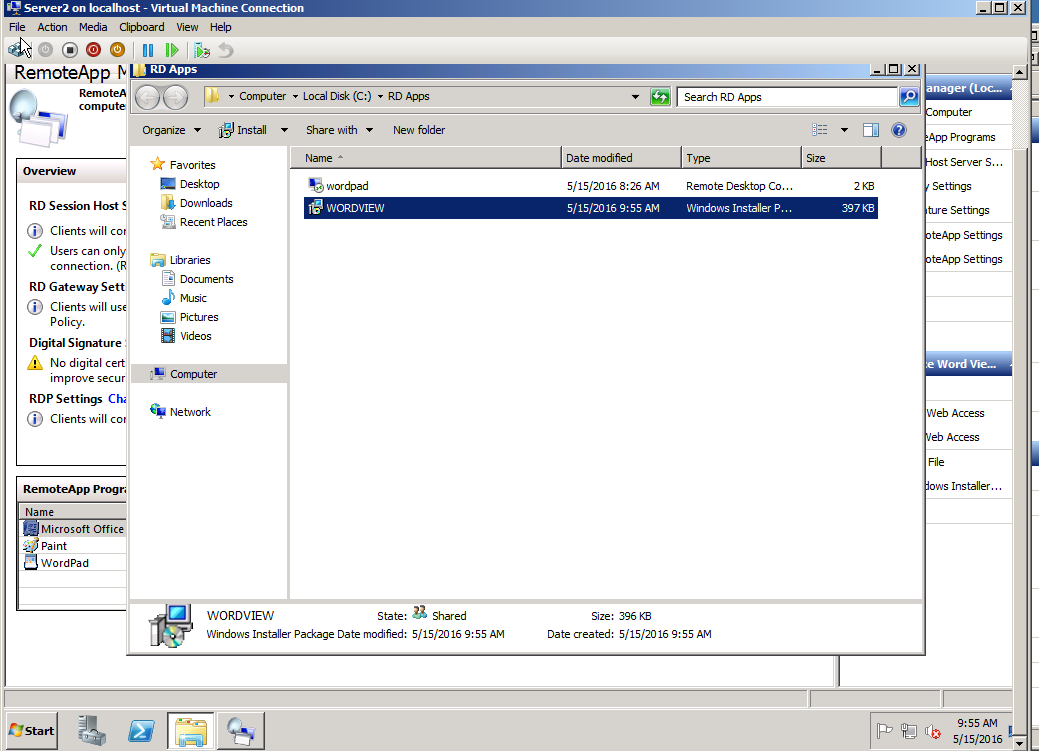
Task: Click the Explorer Forward navigation button
Action: coord(176,97)
